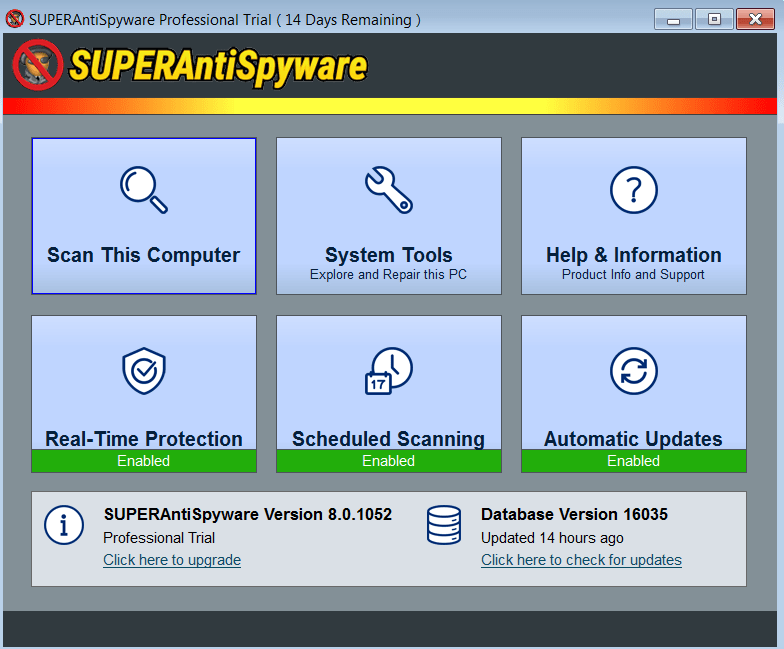This screenshot has height=649, width=784.
Task: Click the title bar application icon
Action: click(15, 19)
